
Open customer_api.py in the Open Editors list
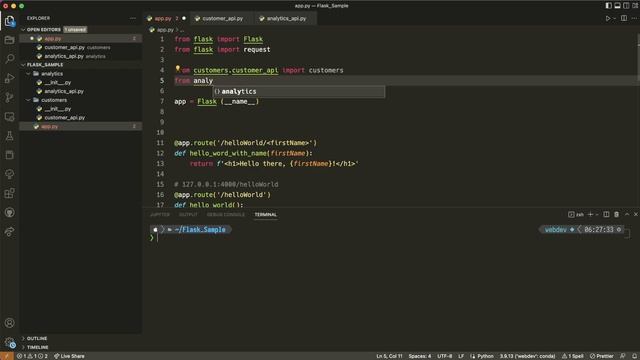(81, 47)
